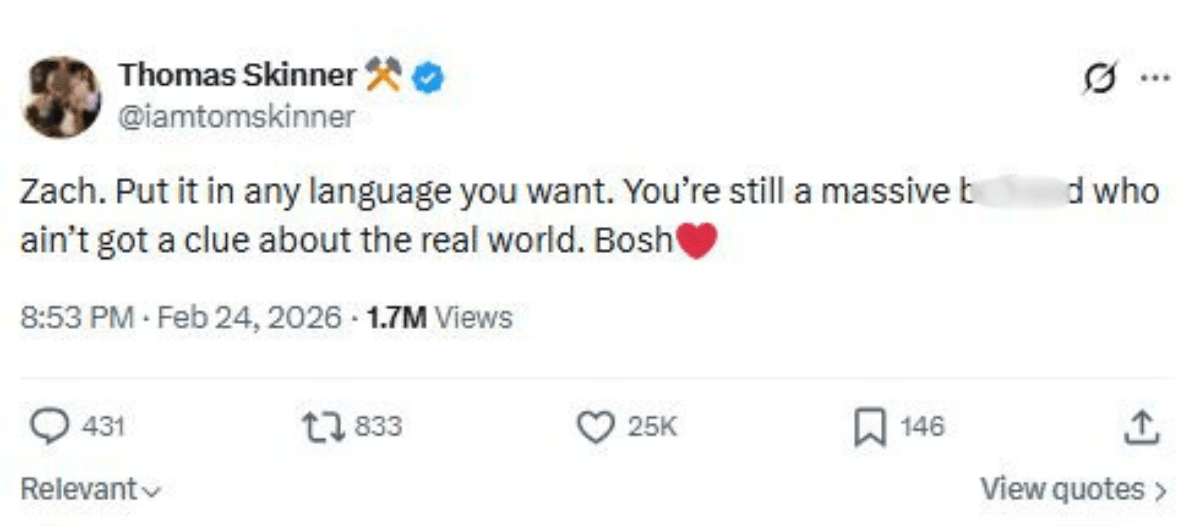Click the 833 reposts count
The width and height of the screenshot is (1200, 526).
point(379,427)
